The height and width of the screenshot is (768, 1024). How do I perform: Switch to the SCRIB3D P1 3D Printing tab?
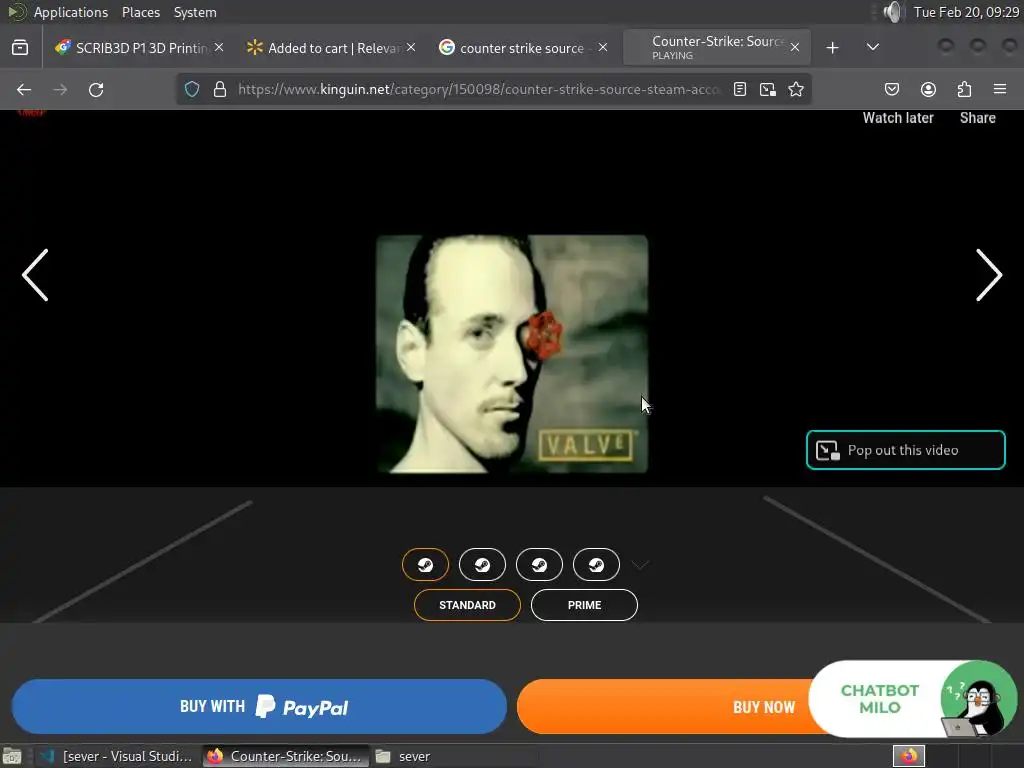(x=131, y=48)
